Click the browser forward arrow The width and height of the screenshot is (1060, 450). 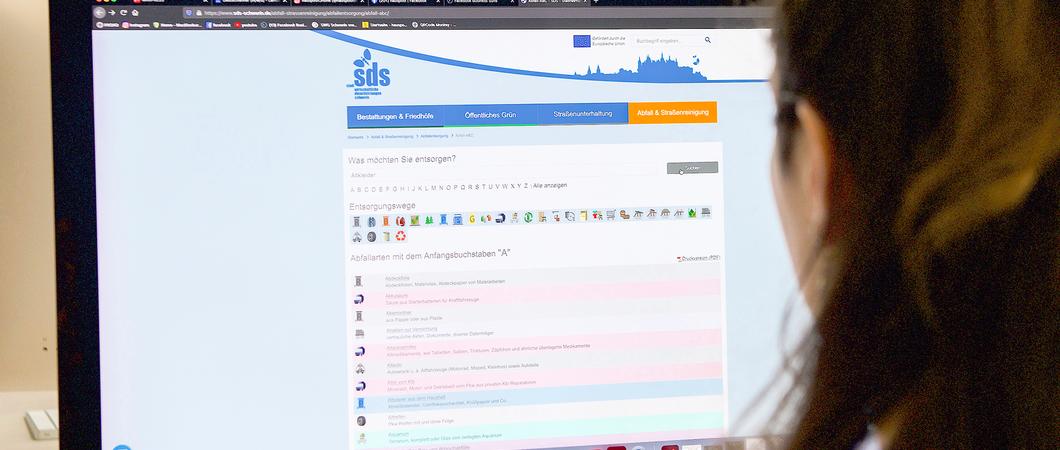tap(112, 12)
